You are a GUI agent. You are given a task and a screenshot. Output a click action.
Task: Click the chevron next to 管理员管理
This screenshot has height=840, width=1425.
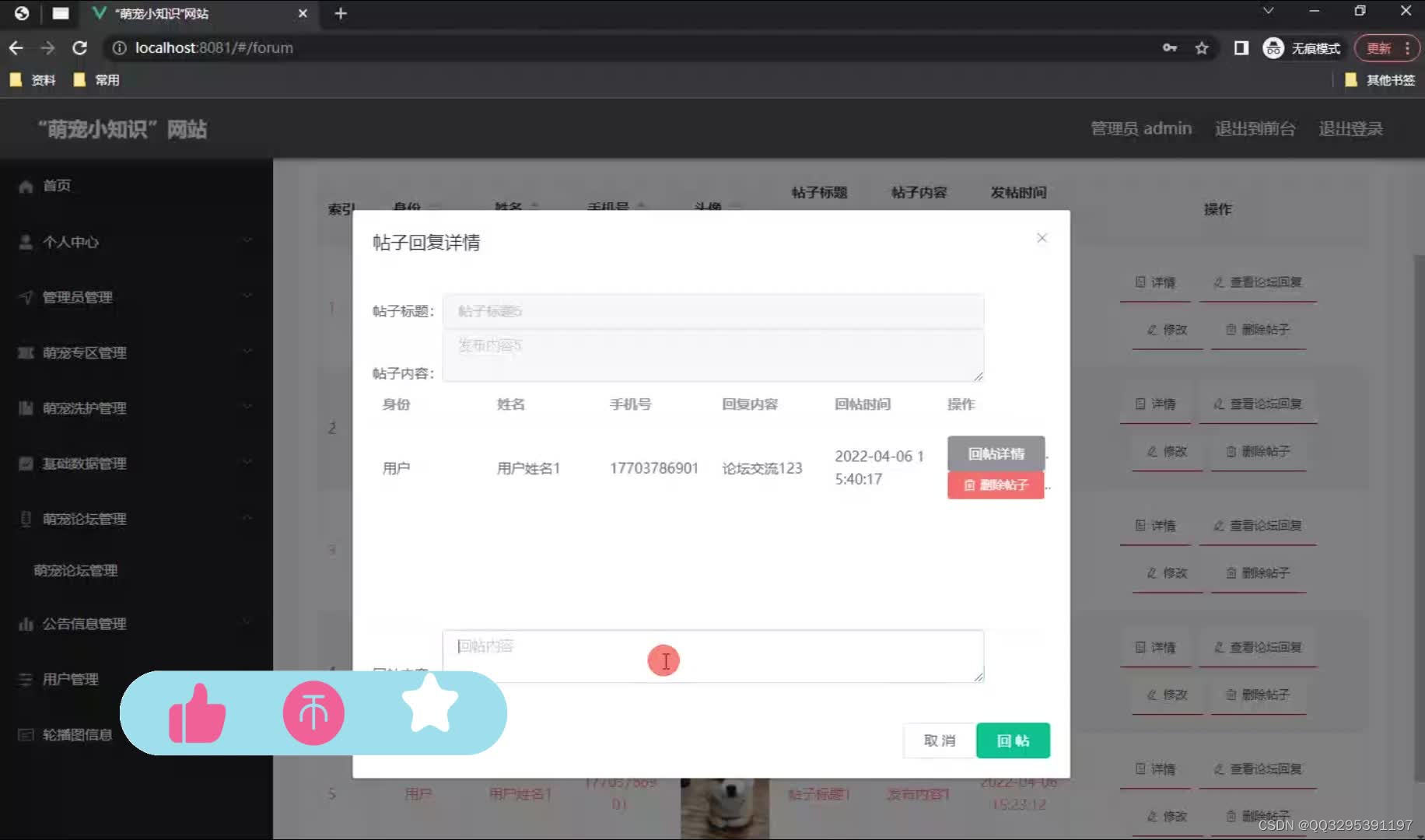(x=247, y=296)
